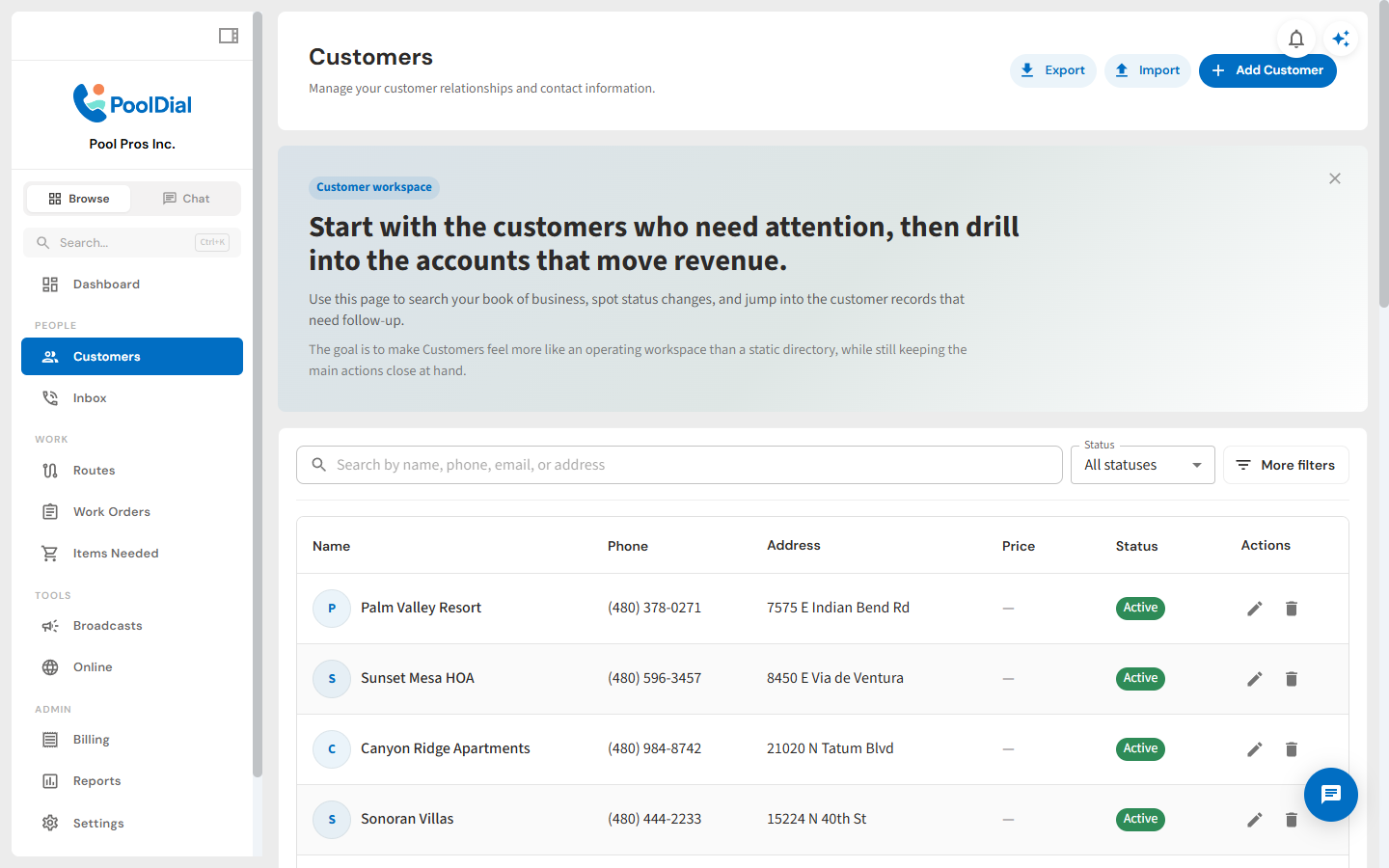Delete Palm Valley Resort with trash icon

pos(1292,609)
